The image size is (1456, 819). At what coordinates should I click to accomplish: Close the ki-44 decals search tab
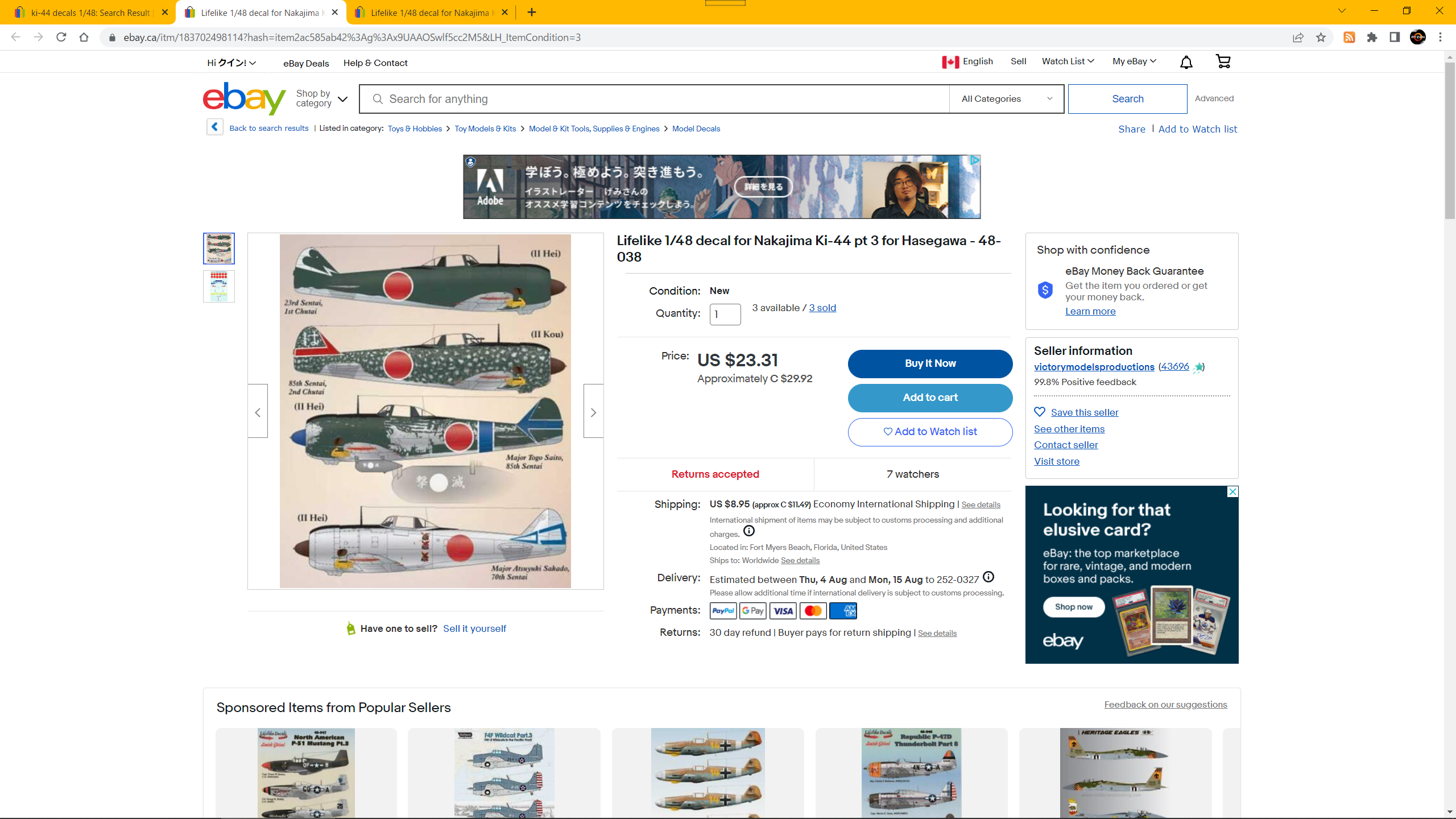pyautogui.click(x=165, y=13)
